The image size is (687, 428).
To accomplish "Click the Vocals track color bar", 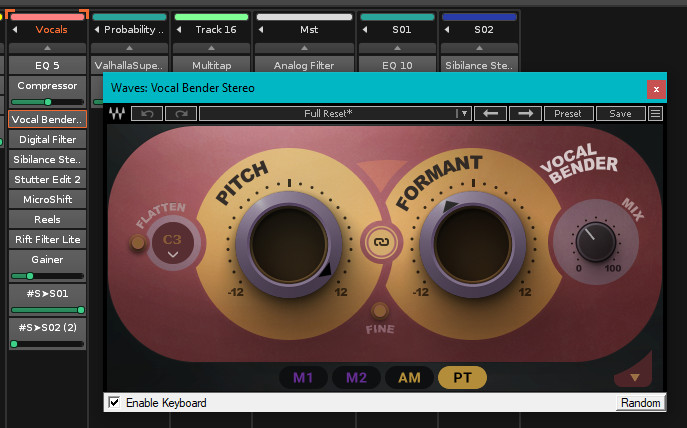I will [47, 17].
